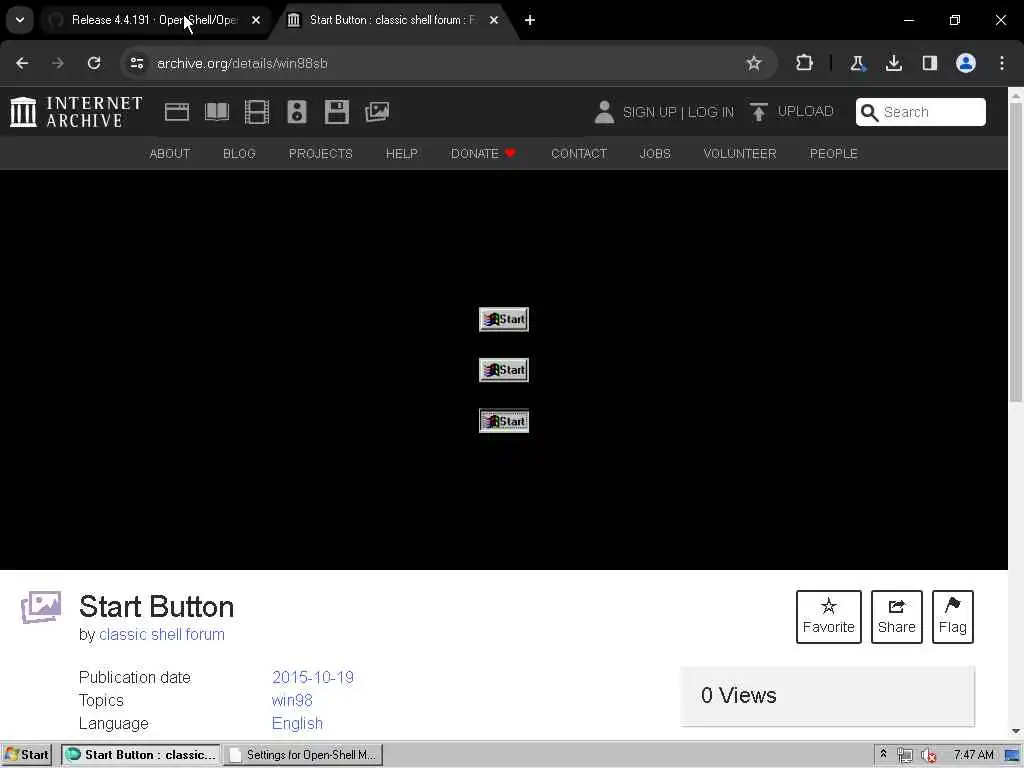Viewport: 1024px width, 768px height.
Task: Open the CONTACT menu item
Action: click(x=579, y=153)
